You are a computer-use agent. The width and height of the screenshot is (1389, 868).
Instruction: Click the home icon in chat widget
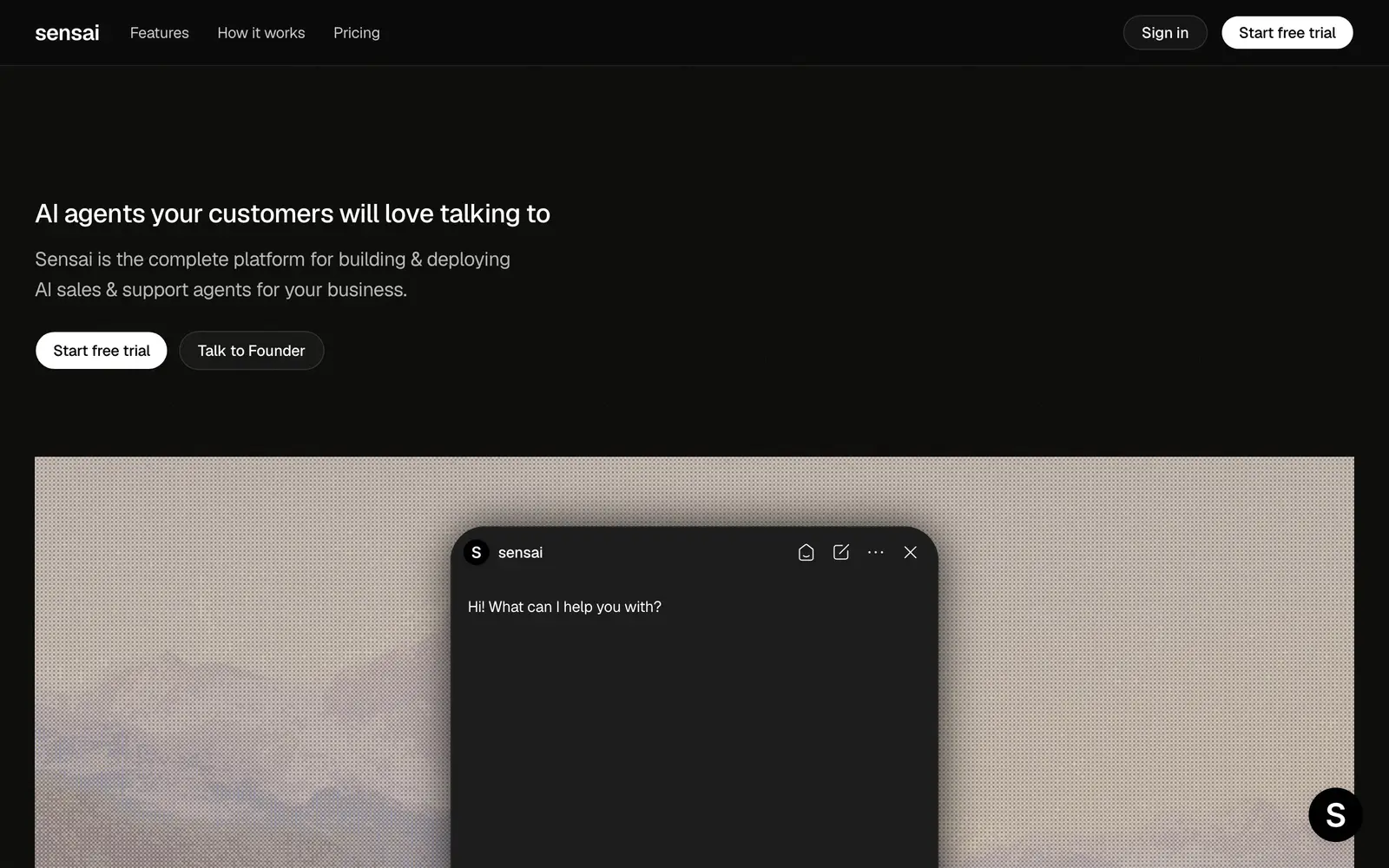pos(806,552)
